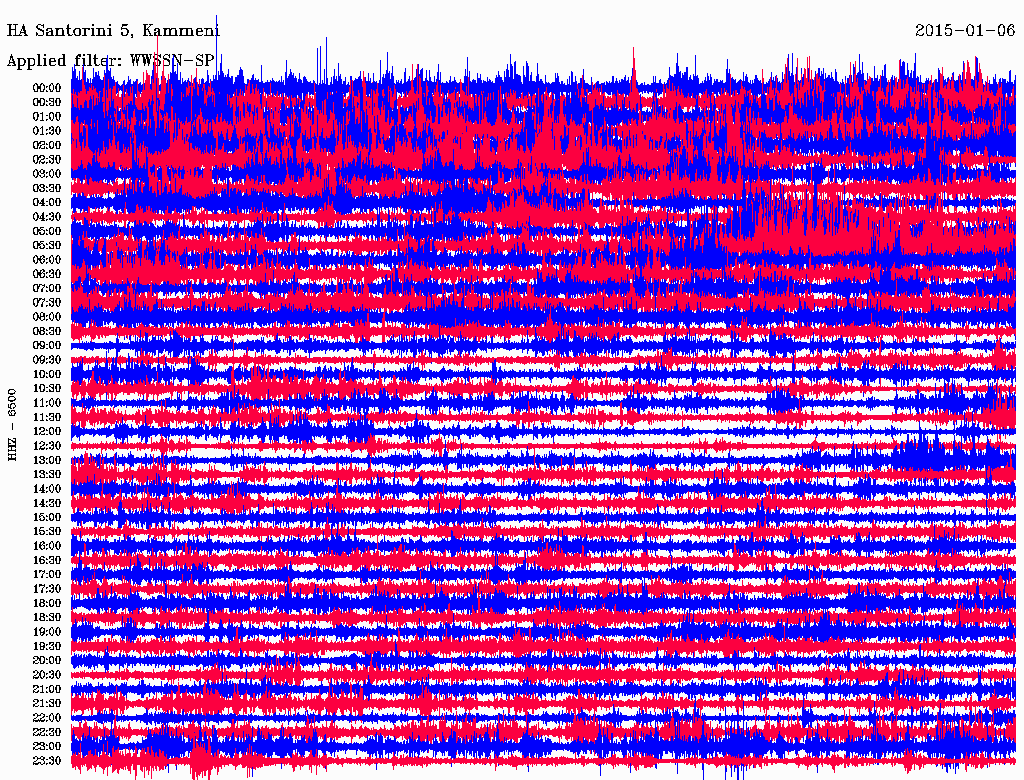Screen dimensions: 1024x780
Task: Select the 16:00 time label
Action: [47, 546]
